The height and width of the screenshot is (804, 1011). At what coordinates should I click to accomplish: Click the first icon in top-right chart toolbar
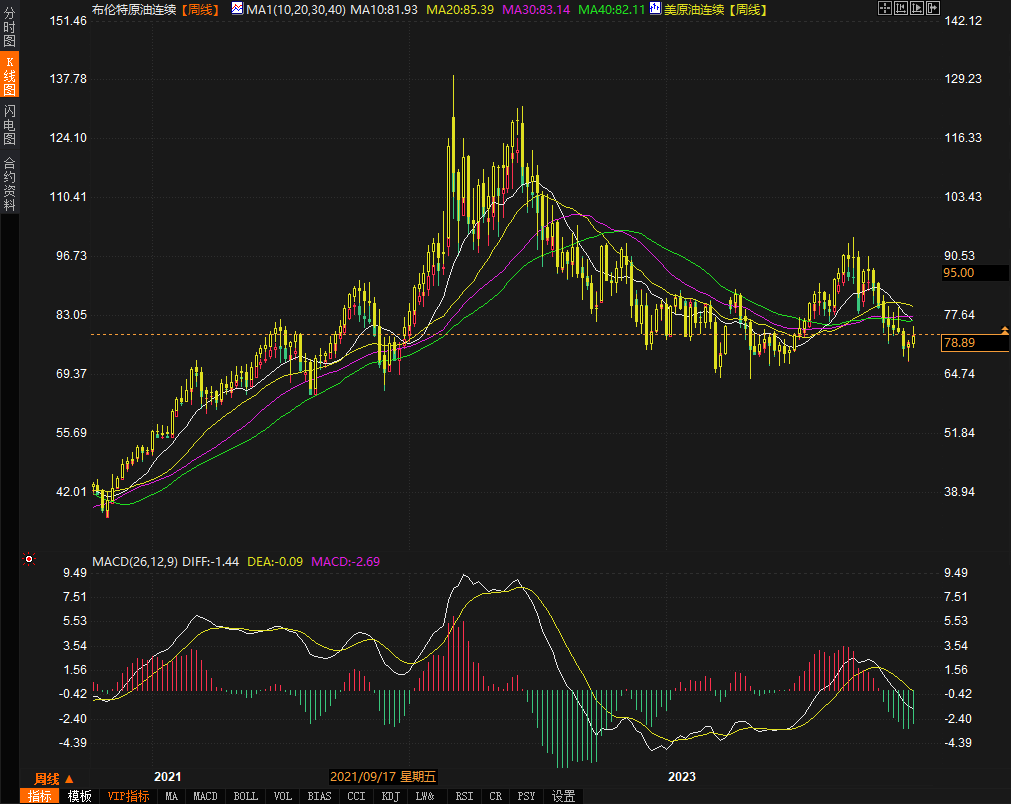[x=884, y=8]
